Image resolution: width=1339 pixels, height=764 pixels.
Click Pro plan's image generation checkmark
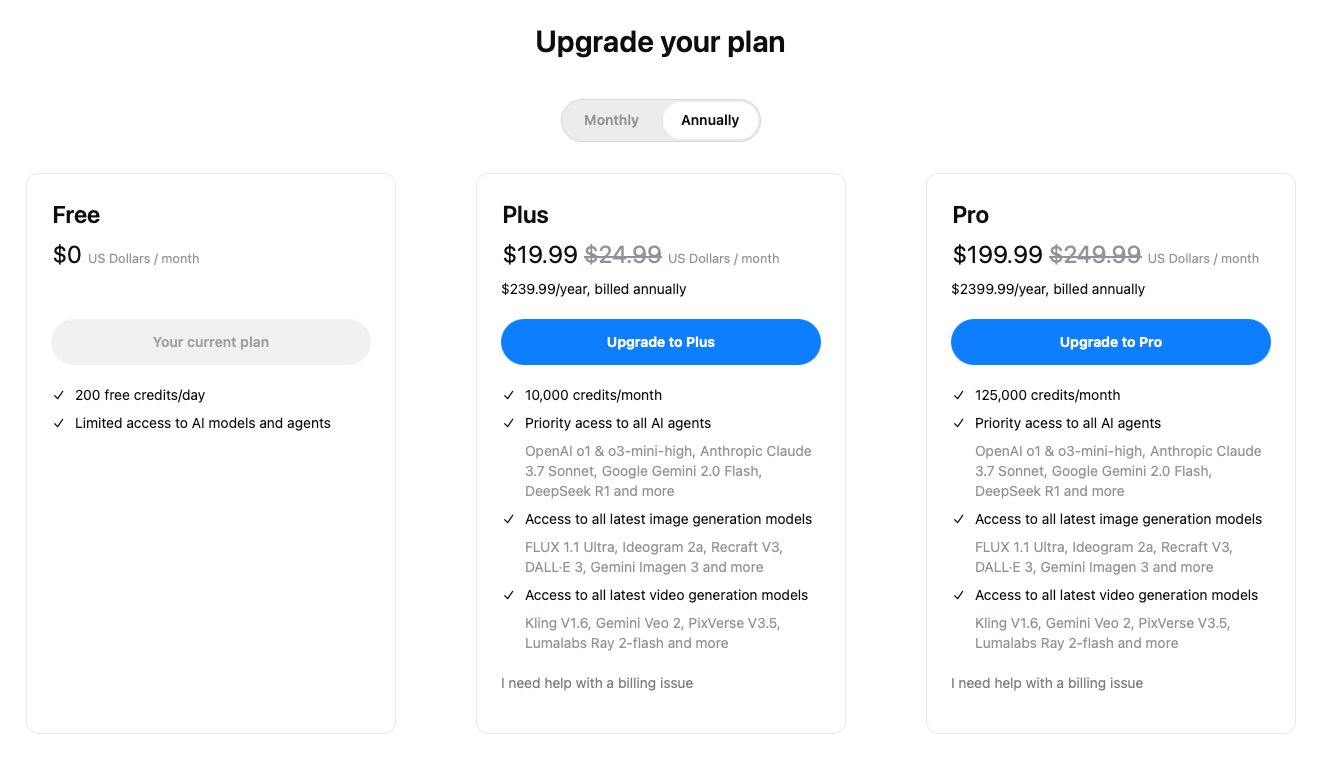coord(959,519)
